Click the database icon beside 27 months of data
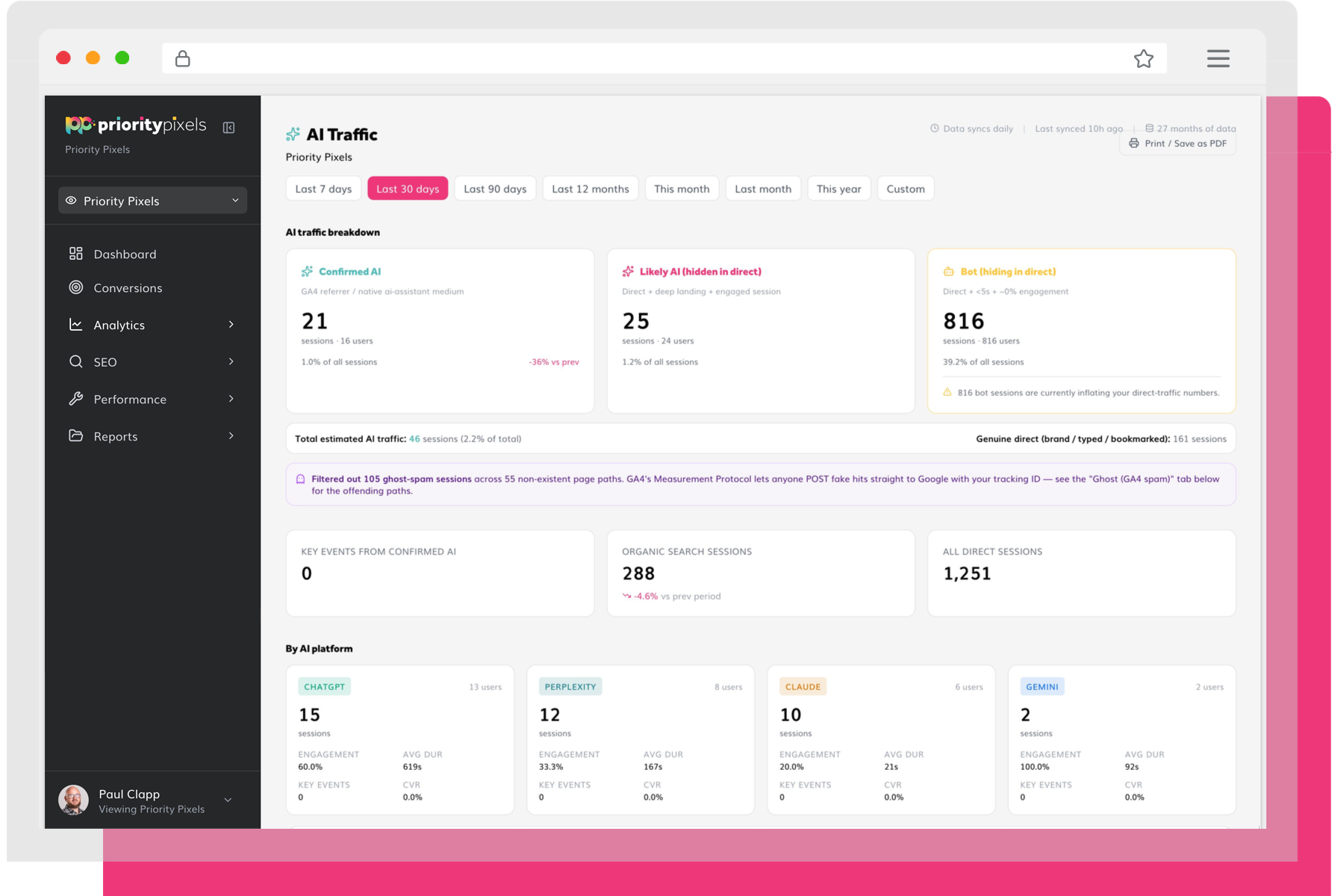1344x896 pixels. (1149, 128)
